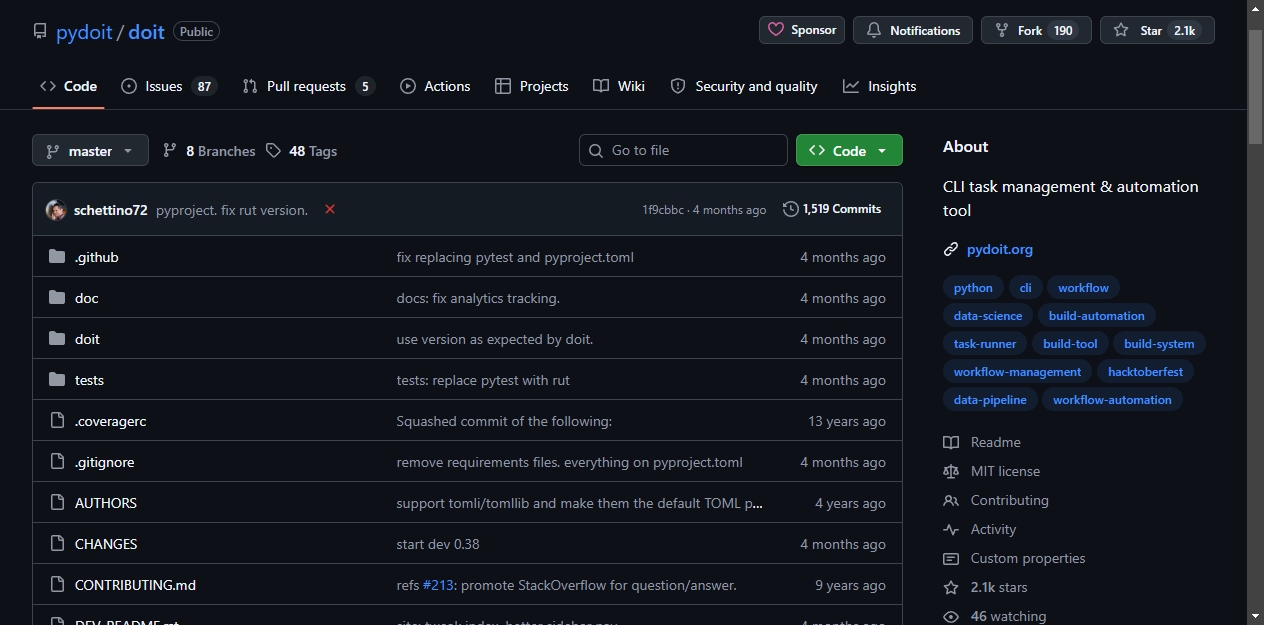Click the link icon next to pydoit.org

coord(951,249)
